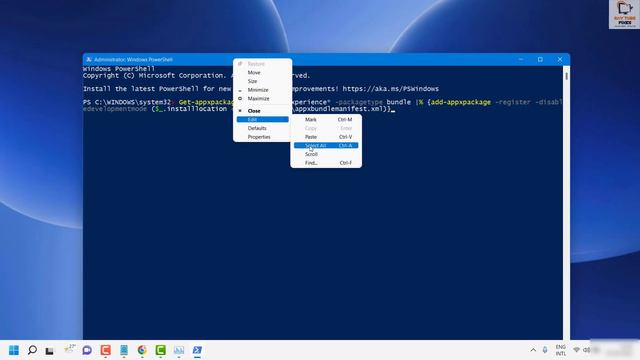Choose Scroll in the Edit submenu

tap(326, 154)
